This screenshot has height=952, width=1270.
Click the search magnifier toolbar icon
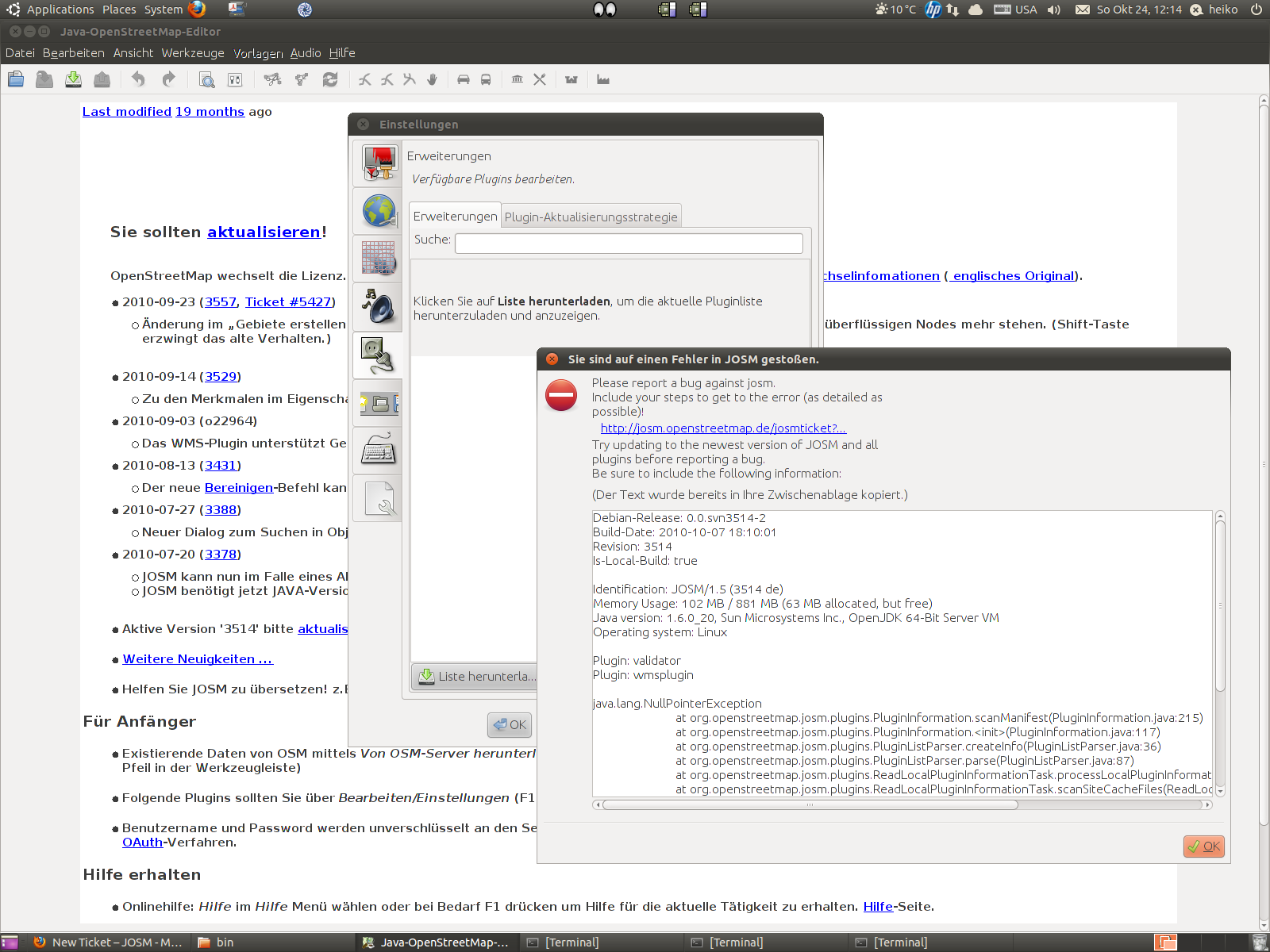[206, 79]
